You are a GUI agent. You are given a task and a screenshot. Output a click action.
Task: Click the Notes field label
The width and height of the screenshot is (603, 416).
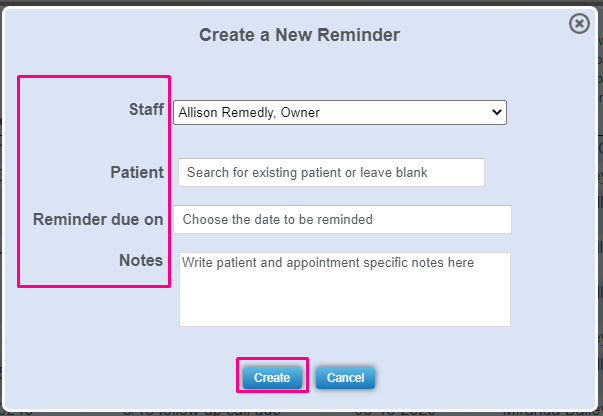point(141,260)
